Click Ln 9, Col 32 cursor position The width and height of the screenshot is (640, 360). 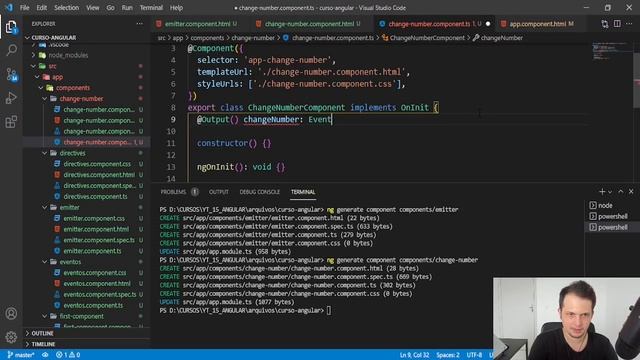(414, 355)
